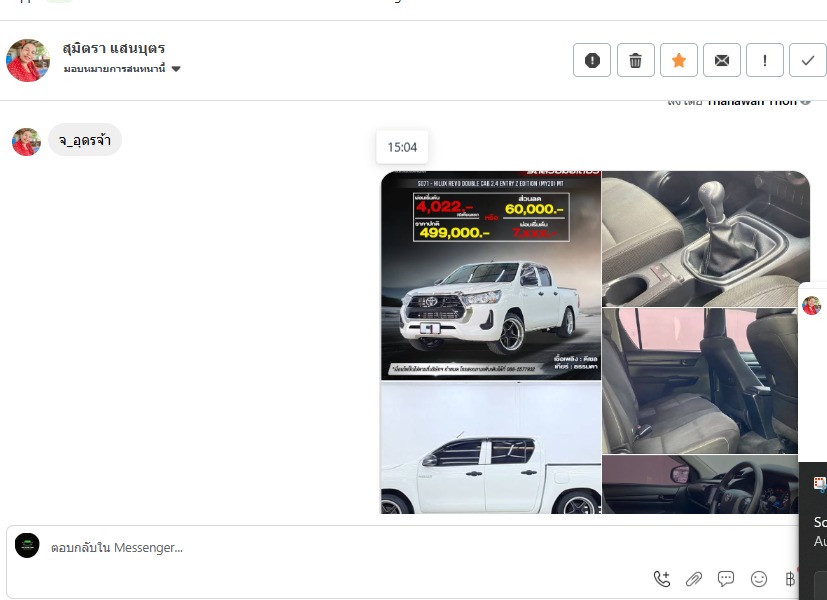Click the page avatar beside reply box
This screenshot has height=600, width=827.
click(27, 545)
